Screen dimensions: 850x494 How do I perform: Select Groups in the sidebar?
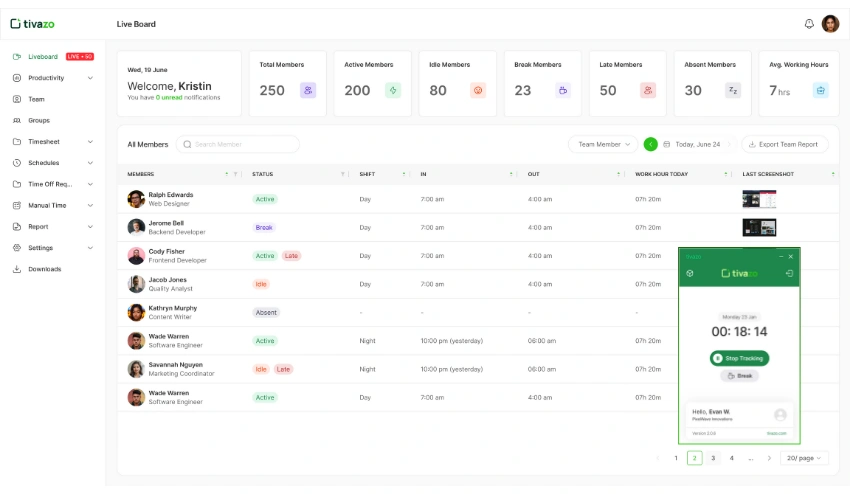(39, 120)
